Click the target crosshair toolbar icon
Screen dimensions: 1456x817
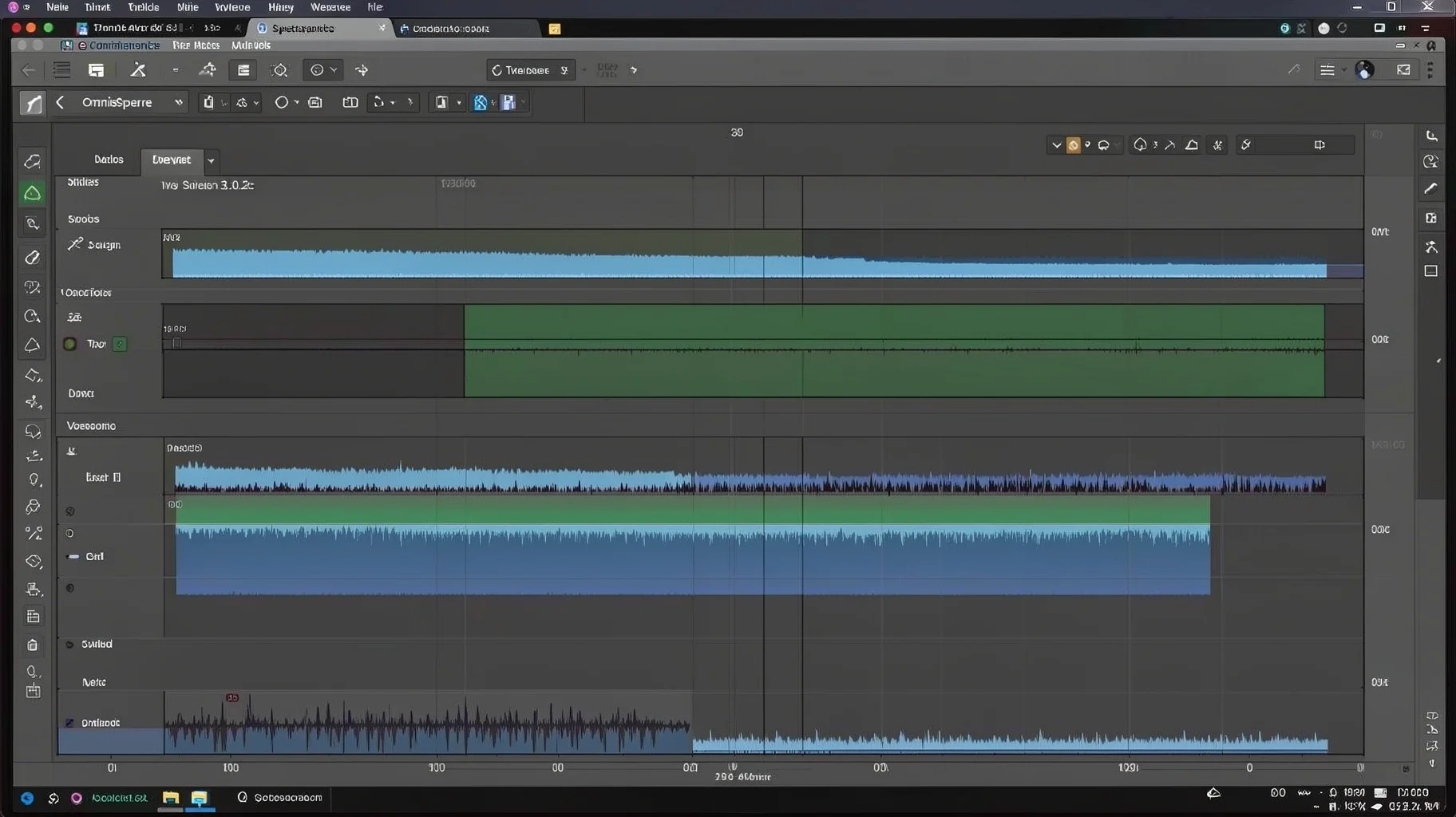click(279, 70)
